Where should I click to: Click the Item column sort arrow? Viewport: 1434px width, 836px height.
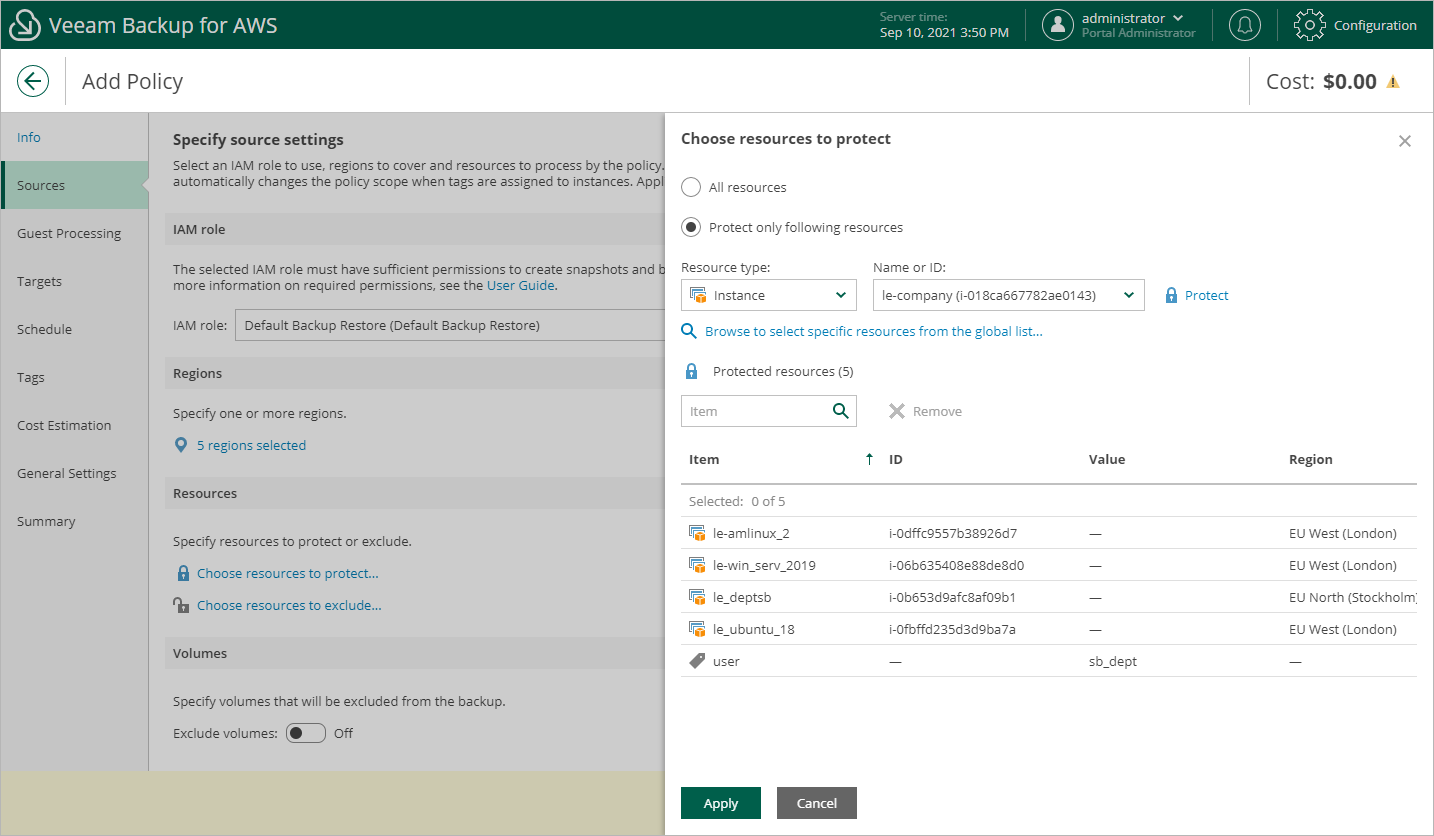869,459
